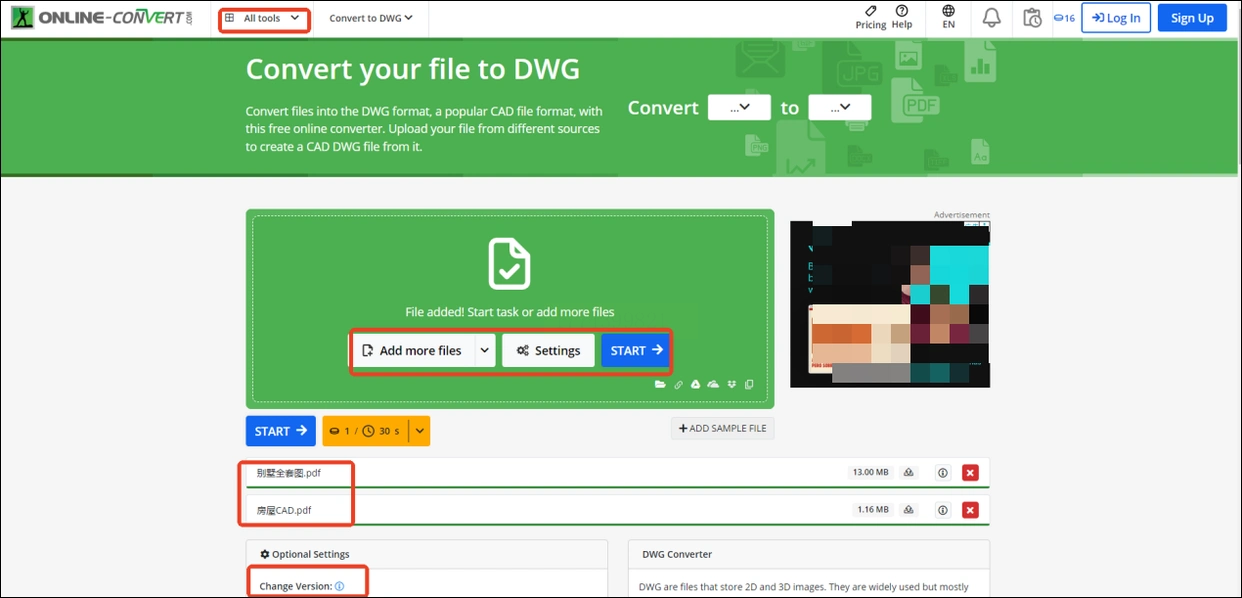The image size is (1242, 598).
Task: Add file by URL link icon
Action: [x=678, y=384]
